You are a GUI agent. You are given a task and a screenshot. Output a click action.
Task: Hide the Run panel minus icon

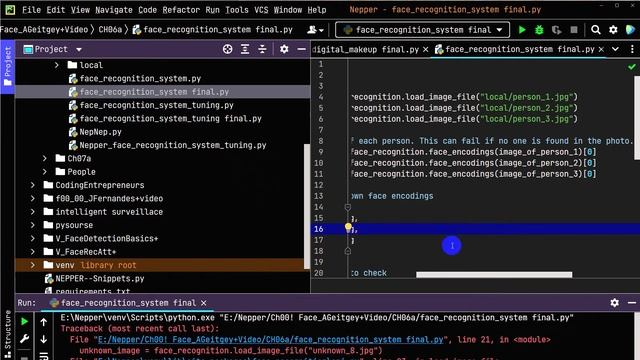[x=632, y=303]
